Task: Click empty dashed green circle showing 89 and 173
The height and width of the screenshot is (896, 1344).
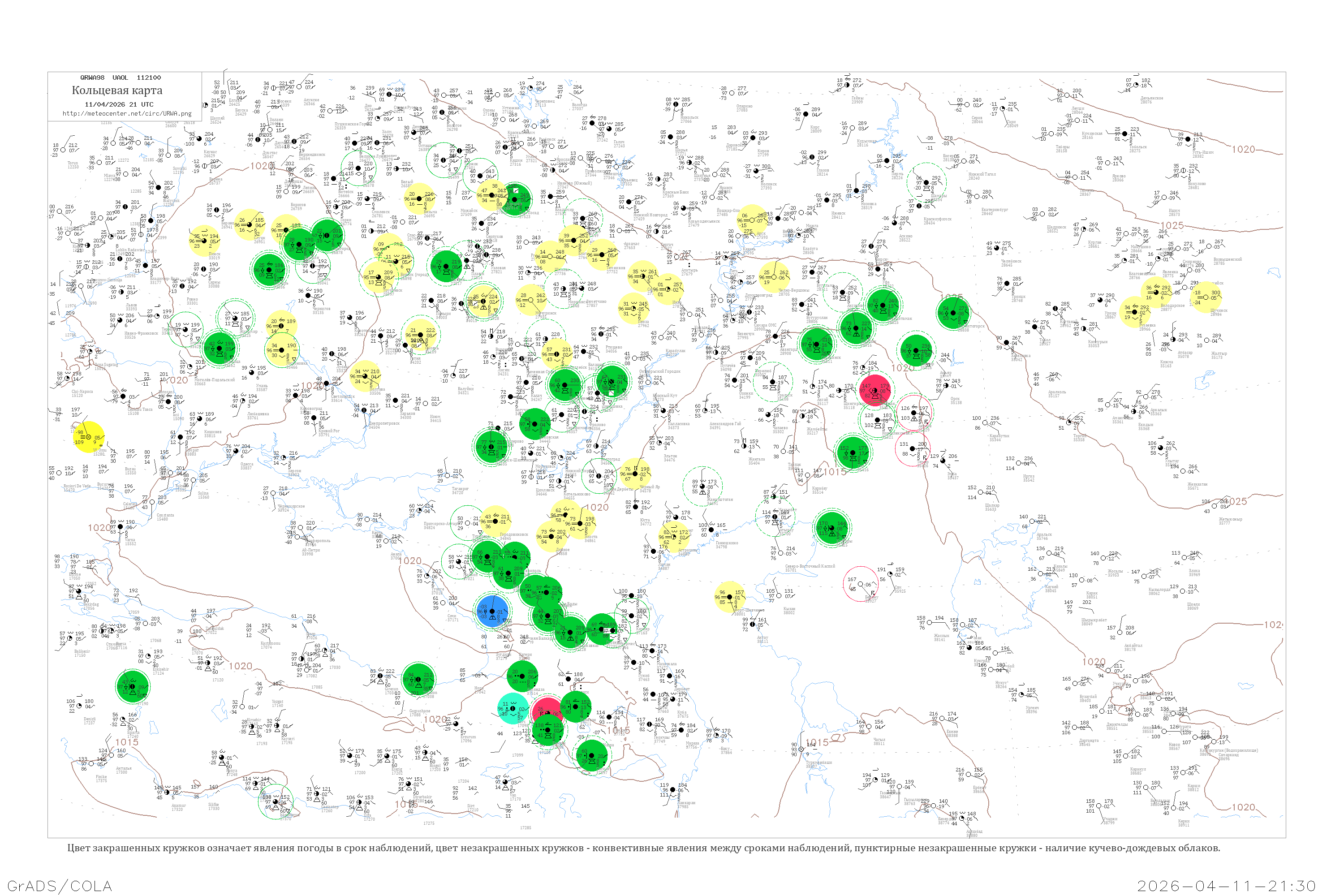Action: (x=702, y=486)
